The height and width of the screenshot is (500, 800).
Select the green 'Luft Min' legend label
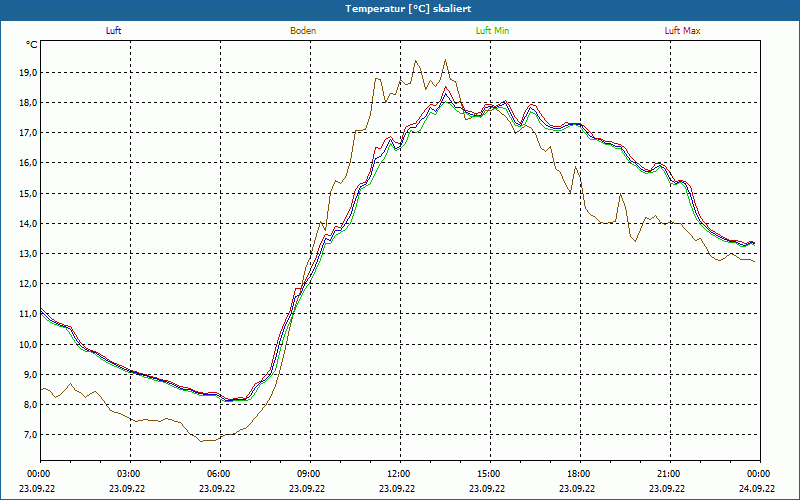tap(492, 31)
